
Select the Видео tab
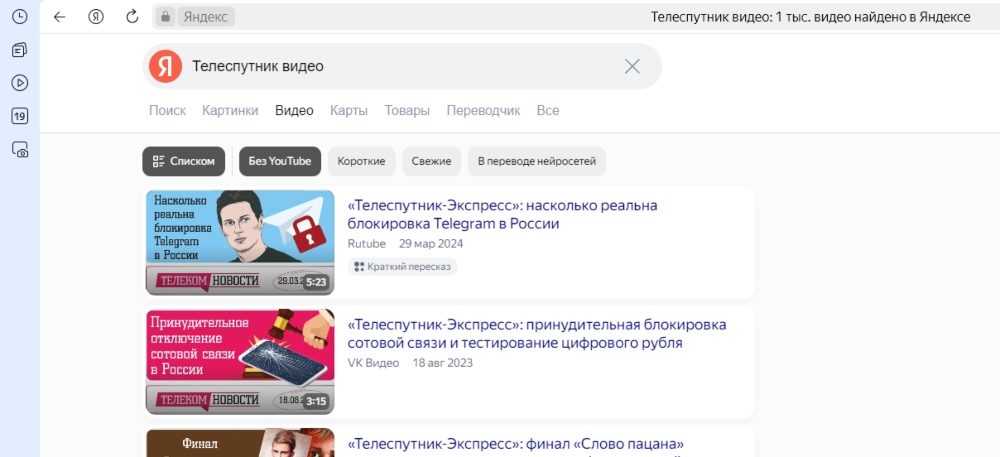pyautogui.click(x=294, y=111)
